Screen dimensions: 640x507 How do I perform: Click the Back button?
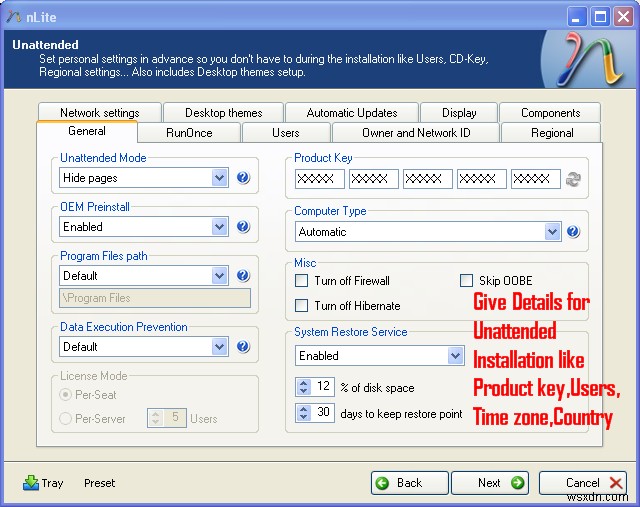(x=409, y=483)
